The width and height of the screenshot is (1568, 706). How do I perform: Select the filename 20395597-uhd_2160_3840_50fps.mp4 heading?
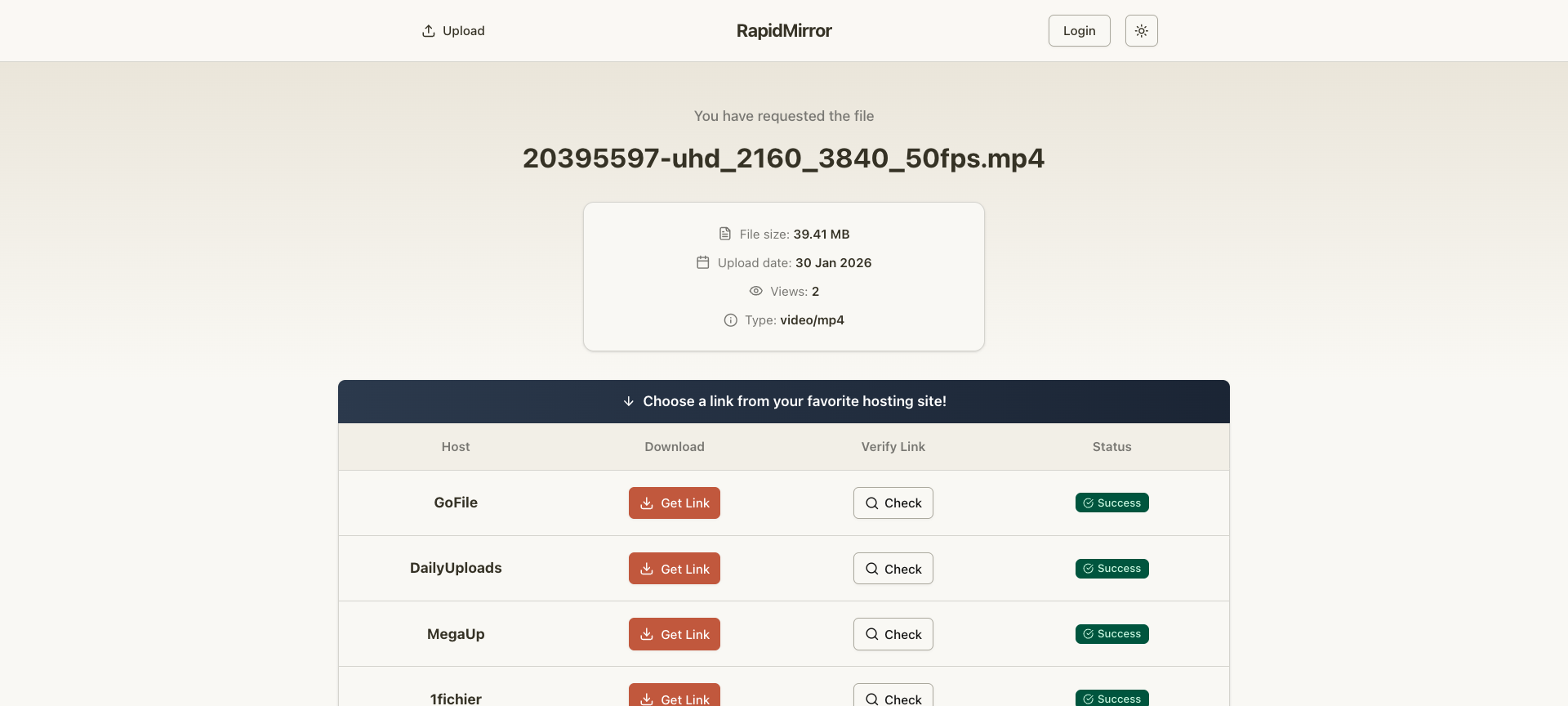tap(784, 158)
